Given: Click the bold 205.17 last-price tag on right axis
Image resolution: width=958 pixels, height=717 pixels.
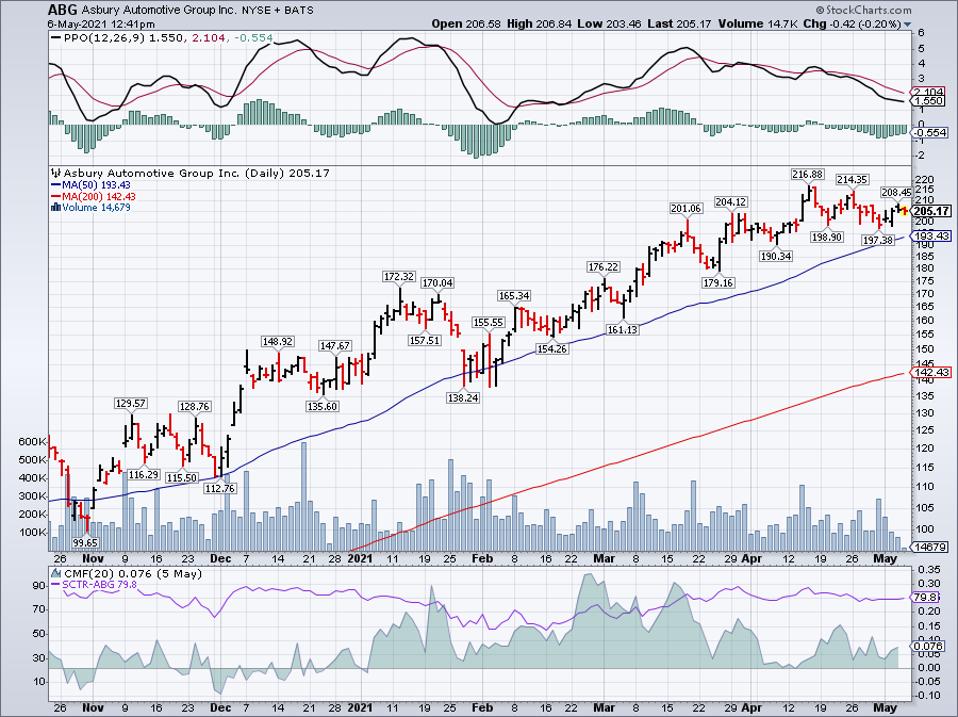Looking at the screenshot, I should [932, 211].
